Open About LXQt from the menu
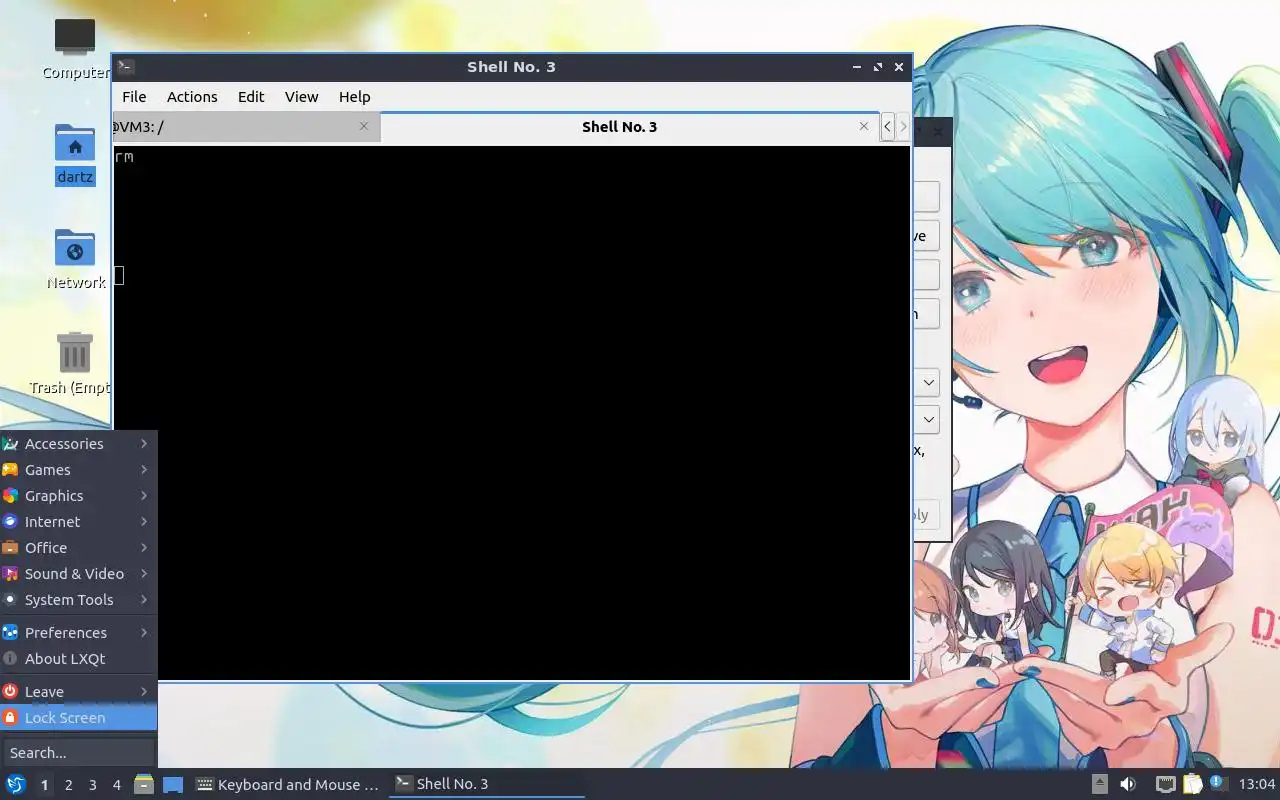1280x800 pixels. [x=78, y=659]
